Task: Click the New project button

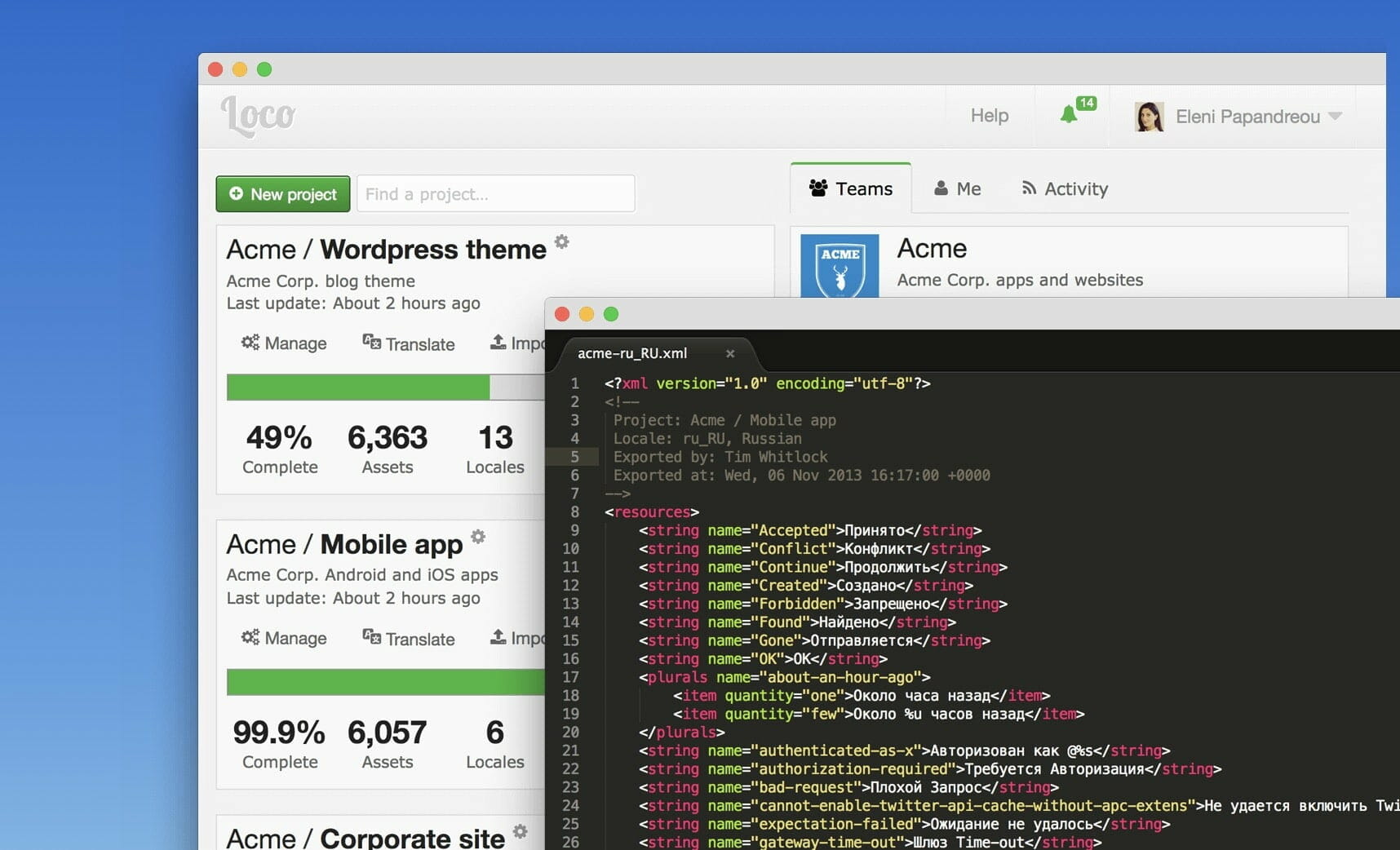Action: [283, 194]
